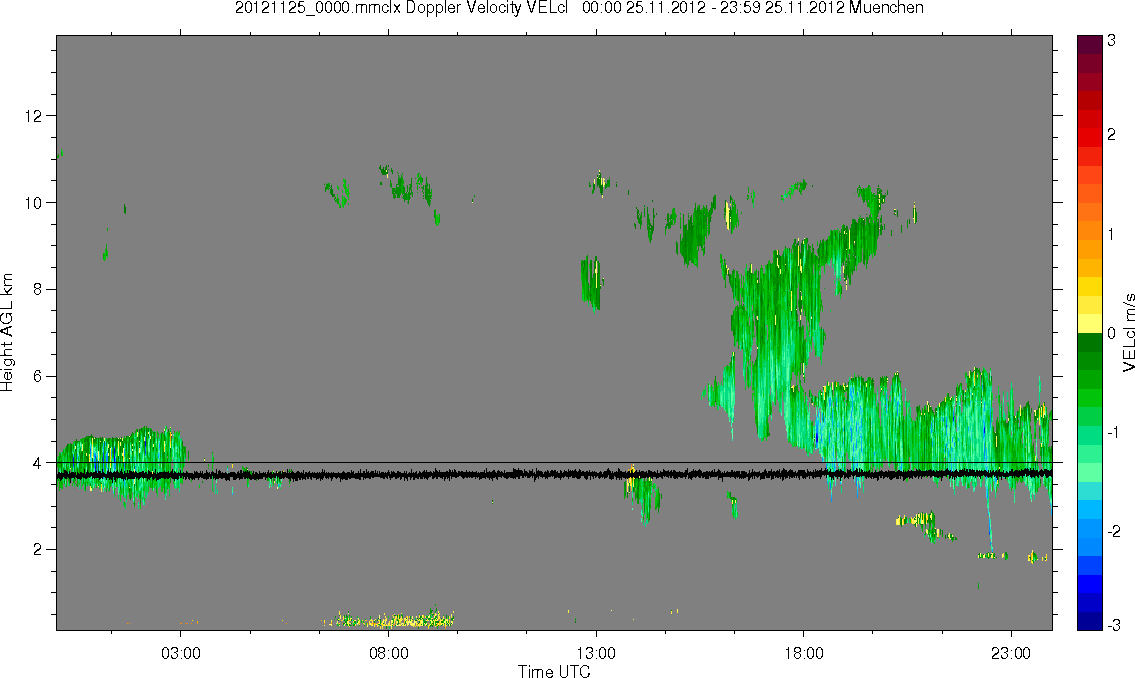Click the height axis tick label 2

tap(37, 550)
